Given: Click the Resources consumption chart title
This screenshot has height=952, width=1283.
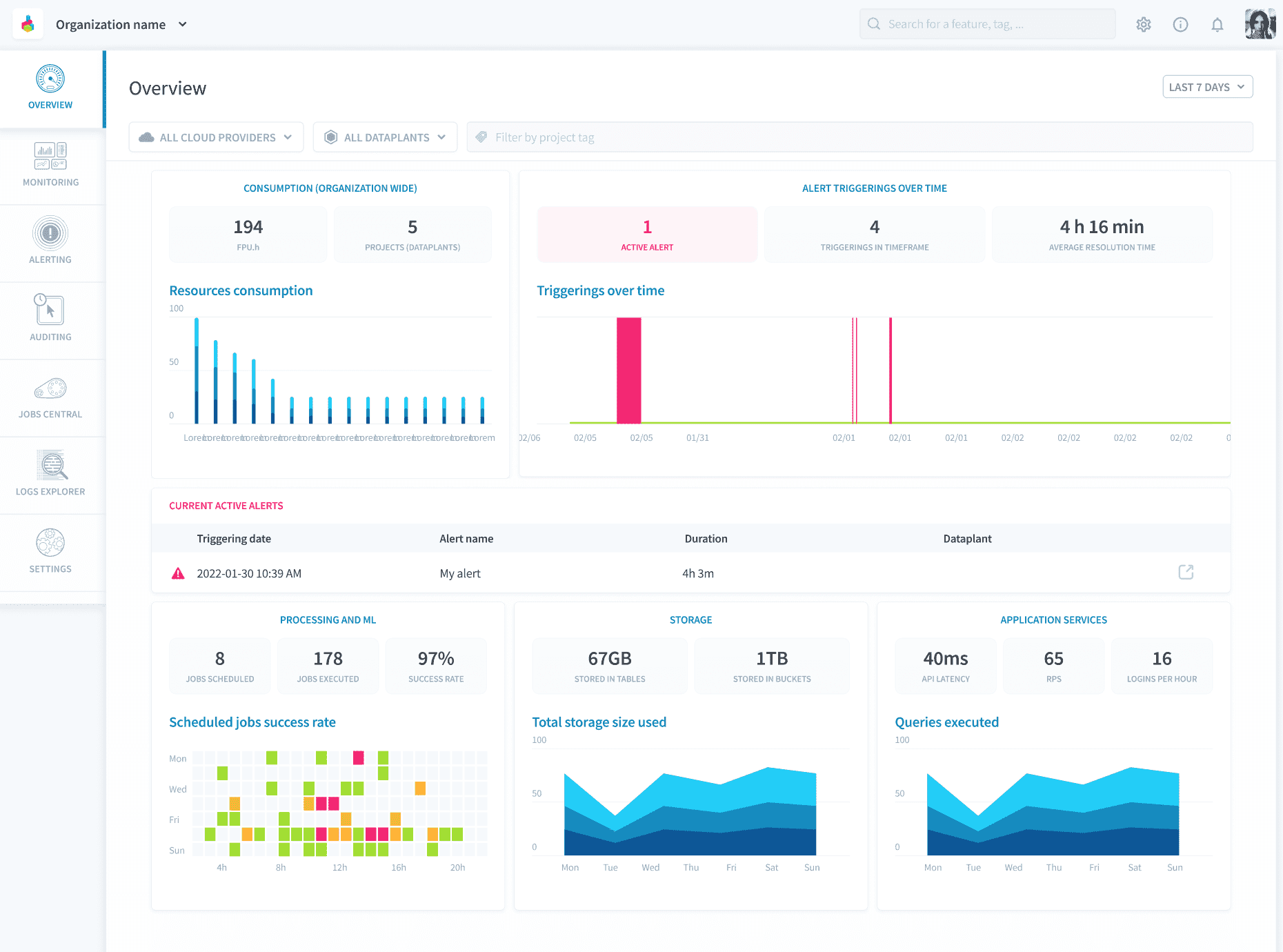Looking at the screenshot, I should tap(241, 290).
